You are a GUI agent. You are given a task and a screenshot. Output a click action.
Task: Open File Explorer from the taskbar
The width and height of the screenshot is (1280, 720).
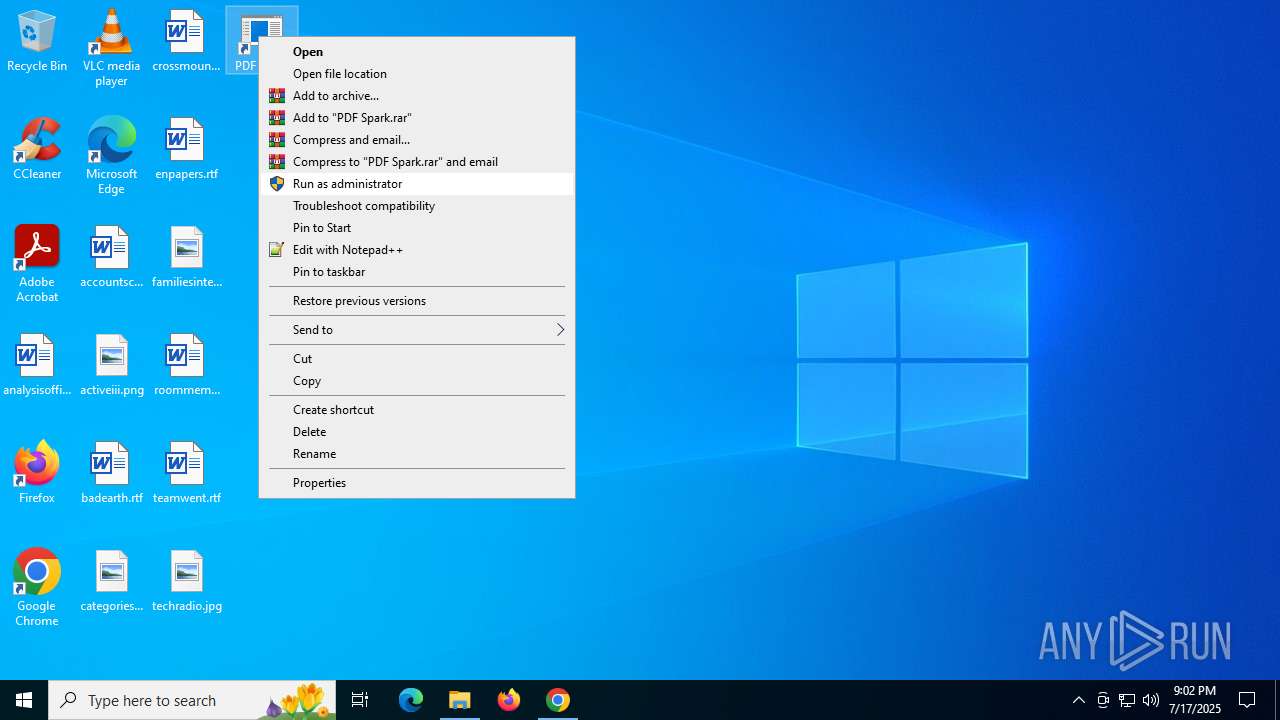[x=460, y=700]
